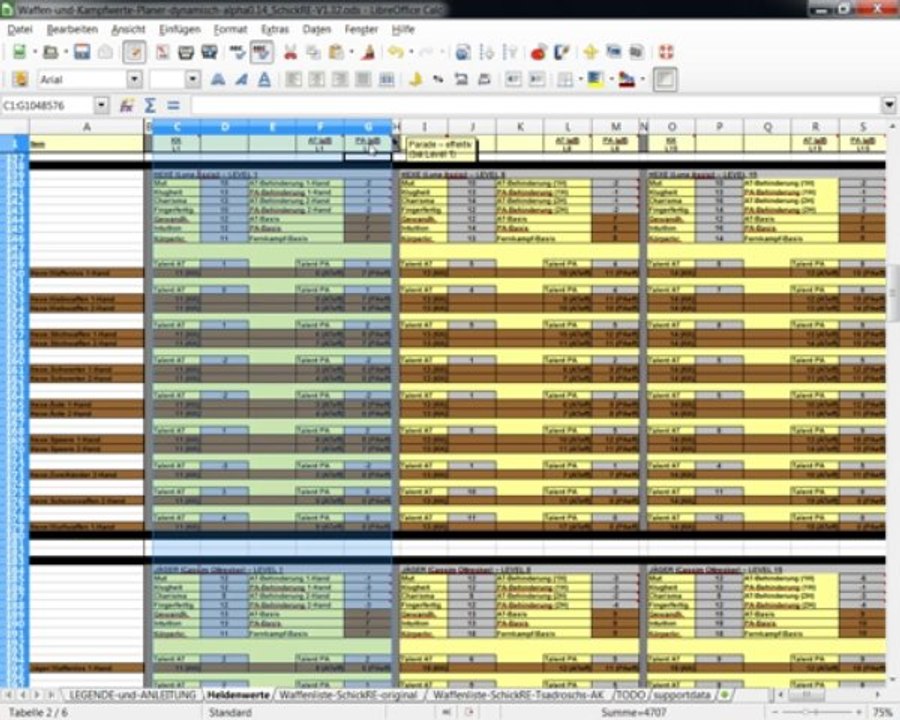This screenshot has width=900, height=720.
Task: Run the Spelling check icon
Action: point(237,52)
